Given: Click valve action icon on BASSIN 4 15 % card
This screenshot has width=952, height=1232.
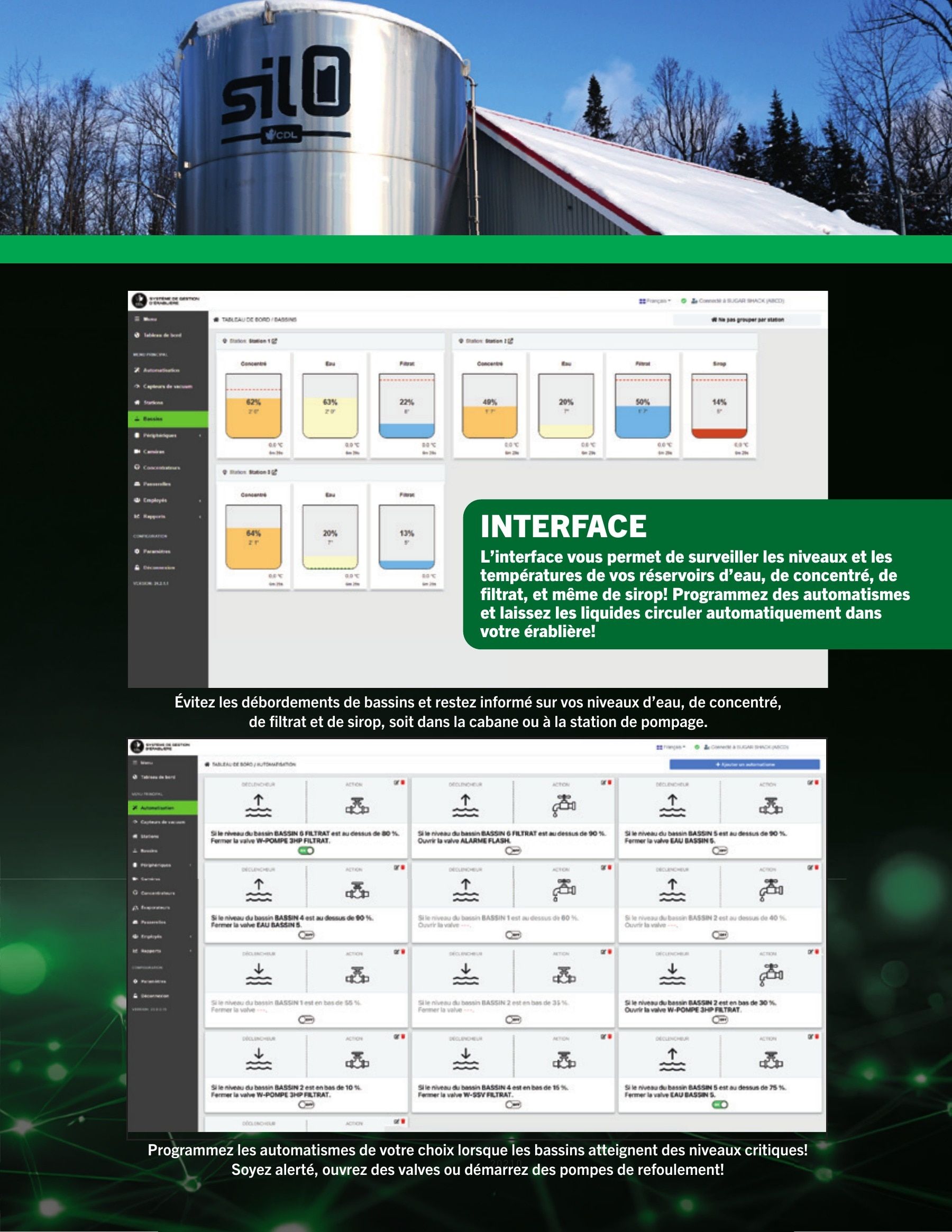Looking at the screenshot, I should (x=564, y=1061).
